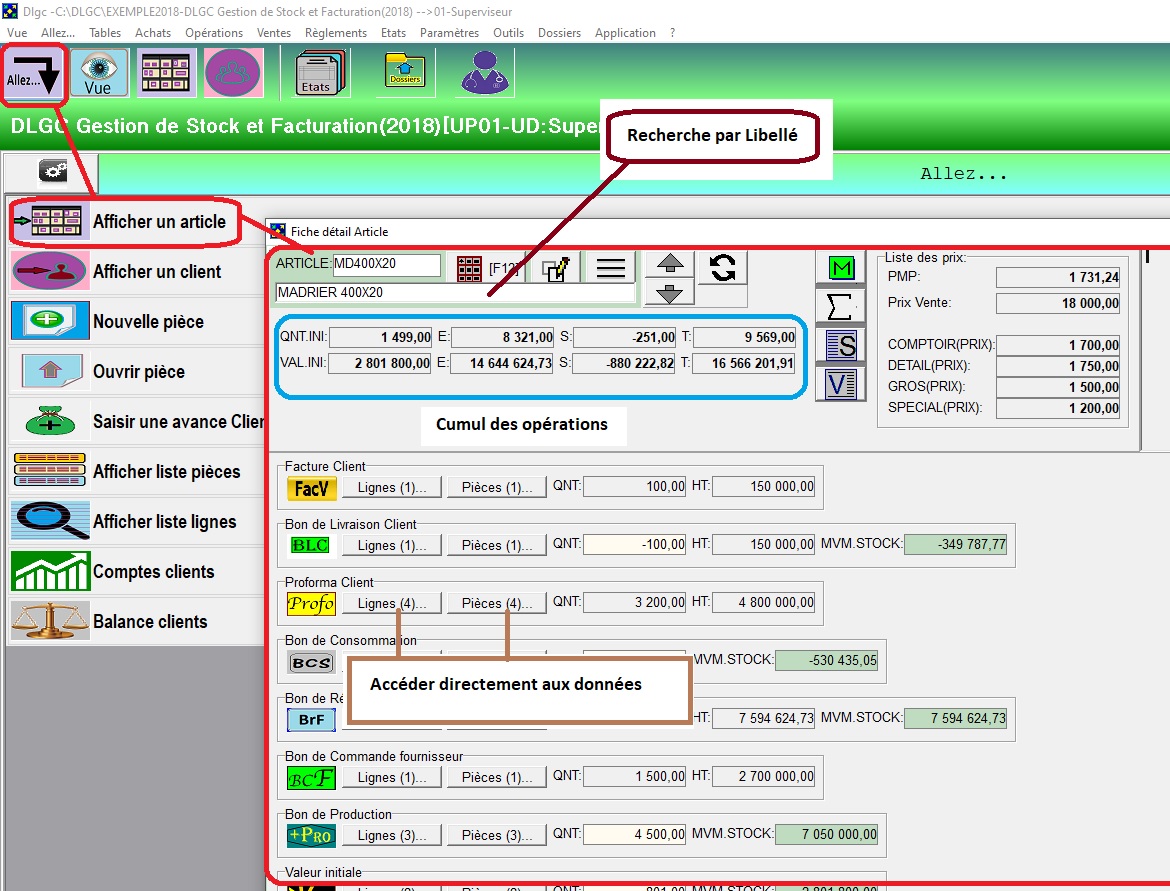Open Lignes (4) for Proforma Client
Viewport: 1170px width, 891px height.
392,604
